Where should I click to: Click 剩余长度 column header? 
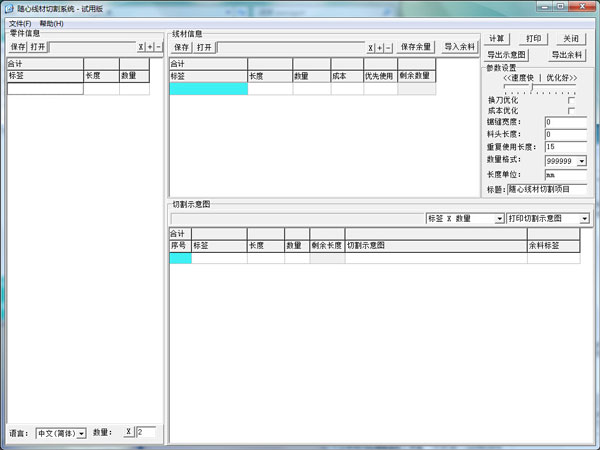(327, 246)
